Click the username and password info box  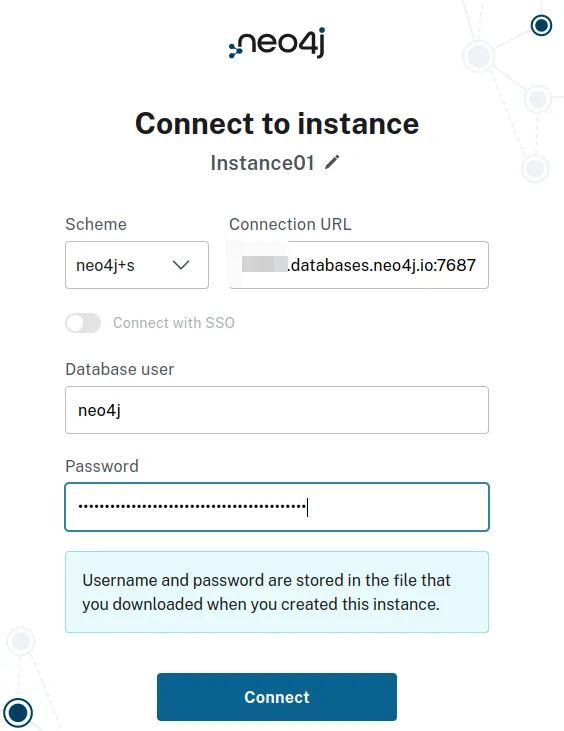pyautogui.click(x=277, y=592)
